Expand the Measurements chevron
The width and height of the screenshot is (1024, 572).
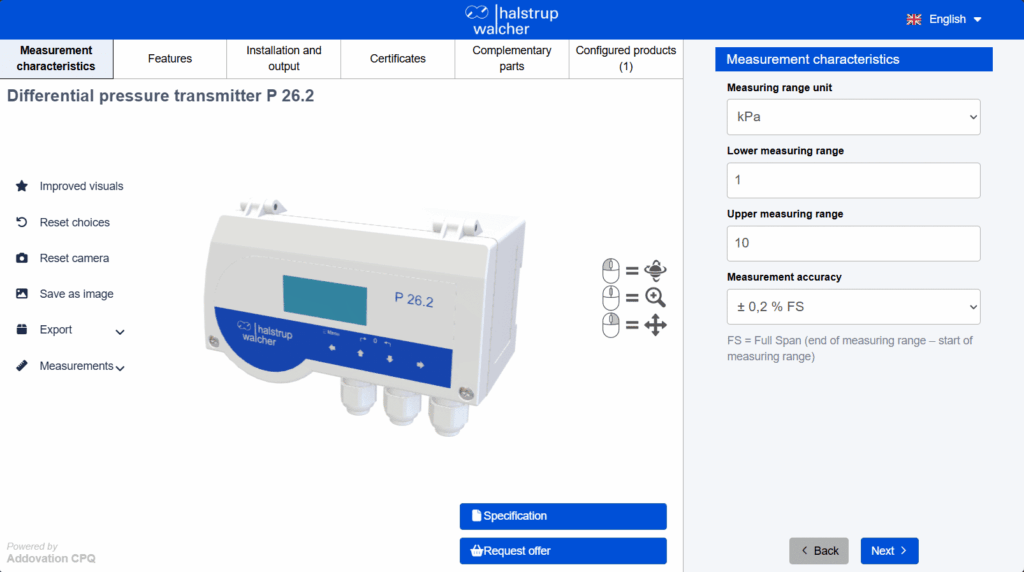[x=120, y=368]
